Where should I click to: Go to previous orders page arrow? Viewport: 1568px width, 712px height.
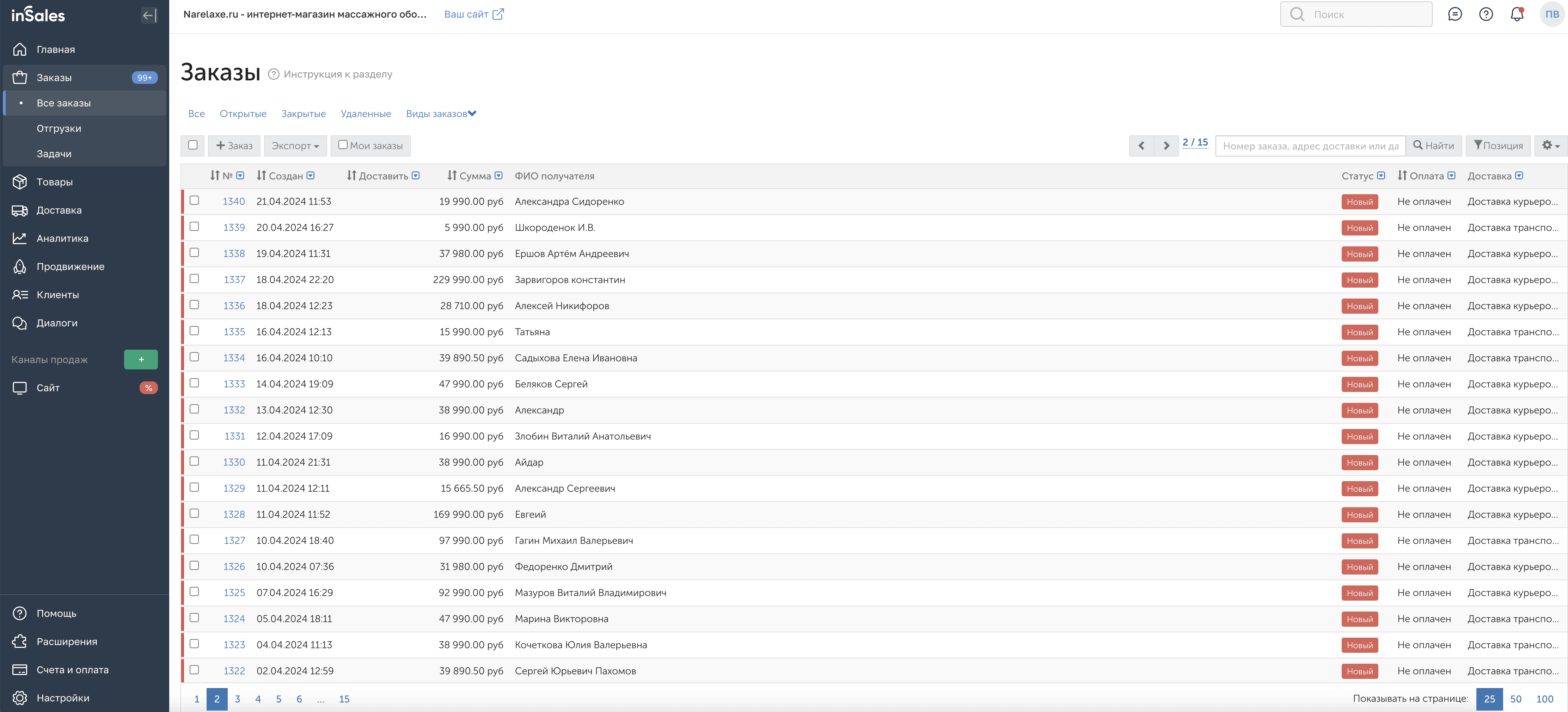1141,146
